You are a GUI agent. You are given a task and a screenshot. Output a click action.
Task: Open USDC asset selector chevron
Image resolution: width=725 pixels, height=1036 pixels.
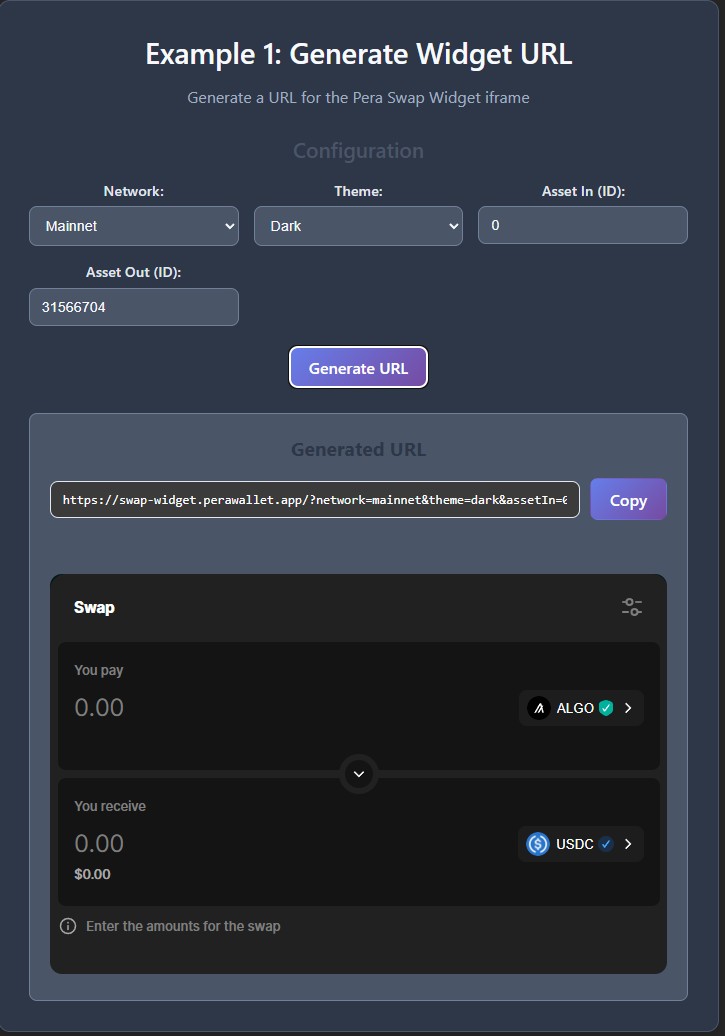tap(629, 844)
